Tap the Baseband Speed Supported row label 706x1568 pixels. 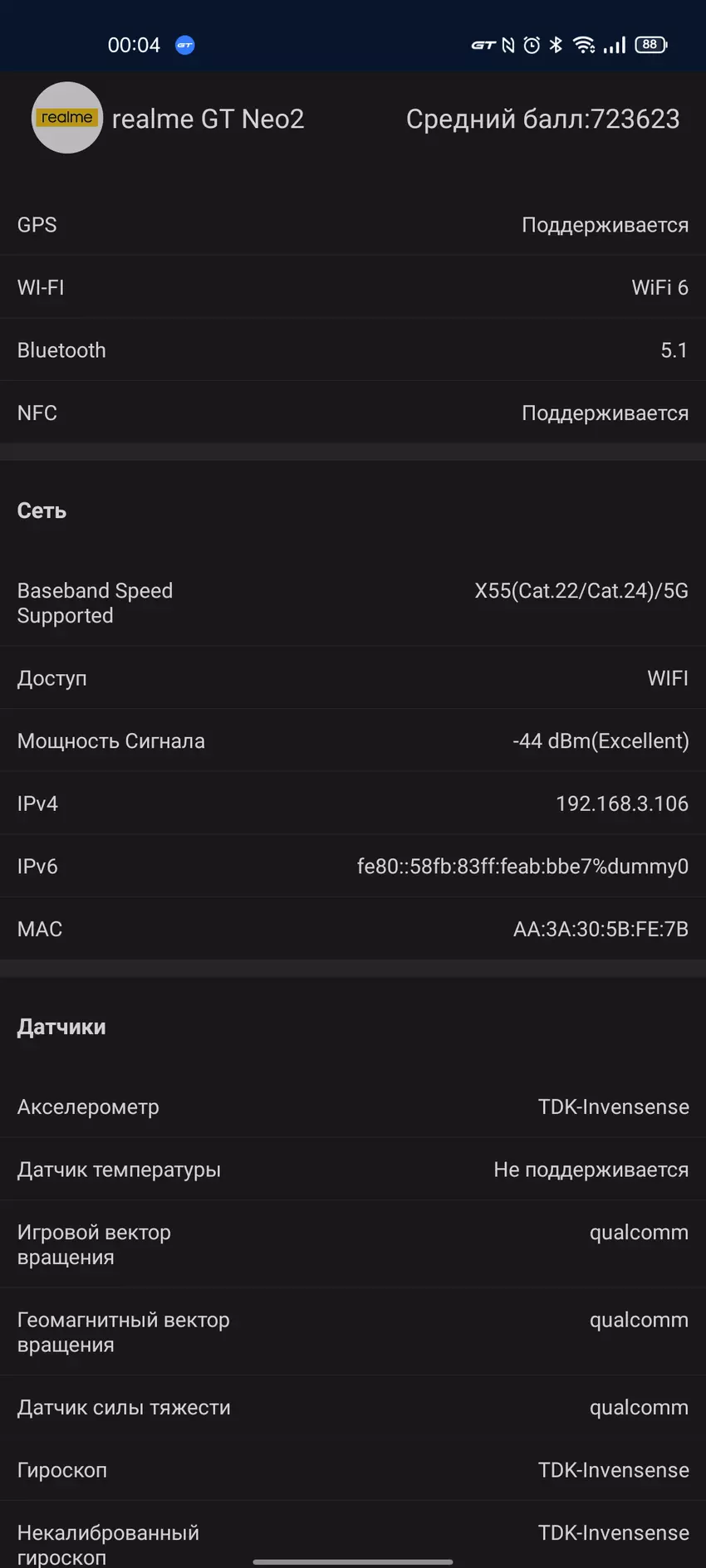(95, 603)
